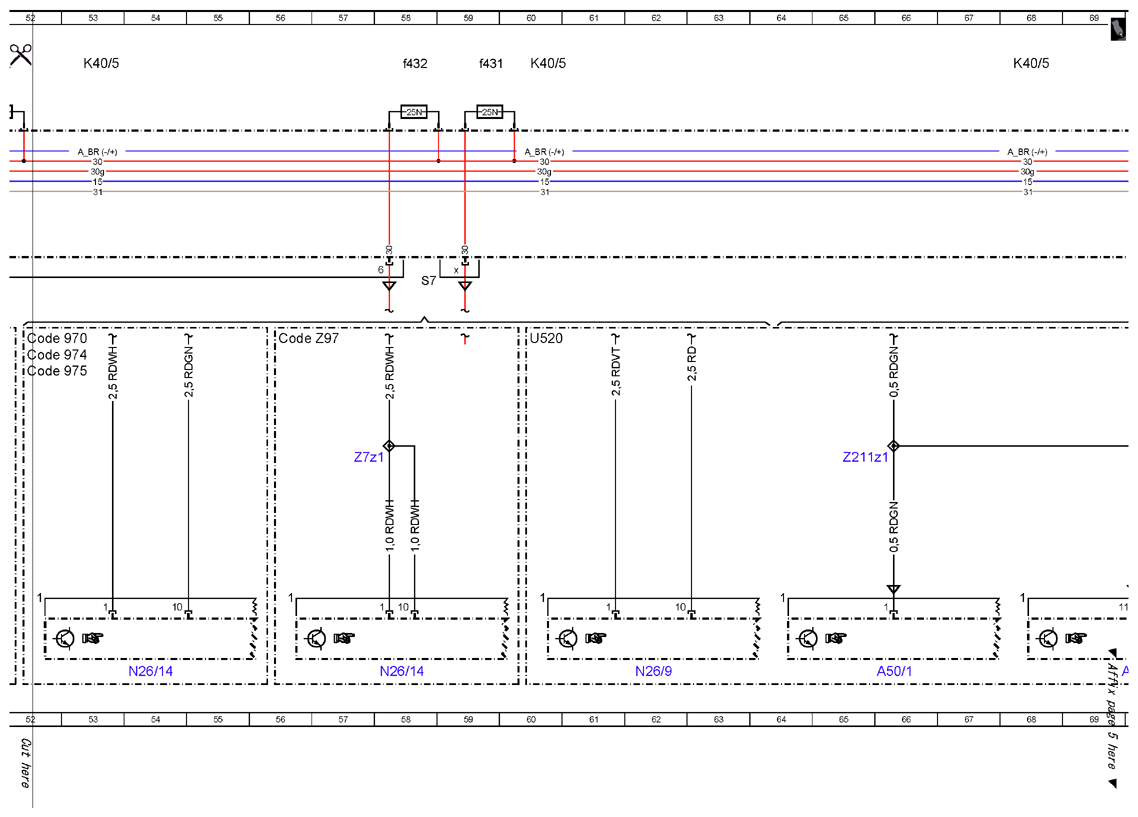Click the '2,5 RDVT' wire label
The width and height of the screenshot is (1138, 817).
[615, 371]
